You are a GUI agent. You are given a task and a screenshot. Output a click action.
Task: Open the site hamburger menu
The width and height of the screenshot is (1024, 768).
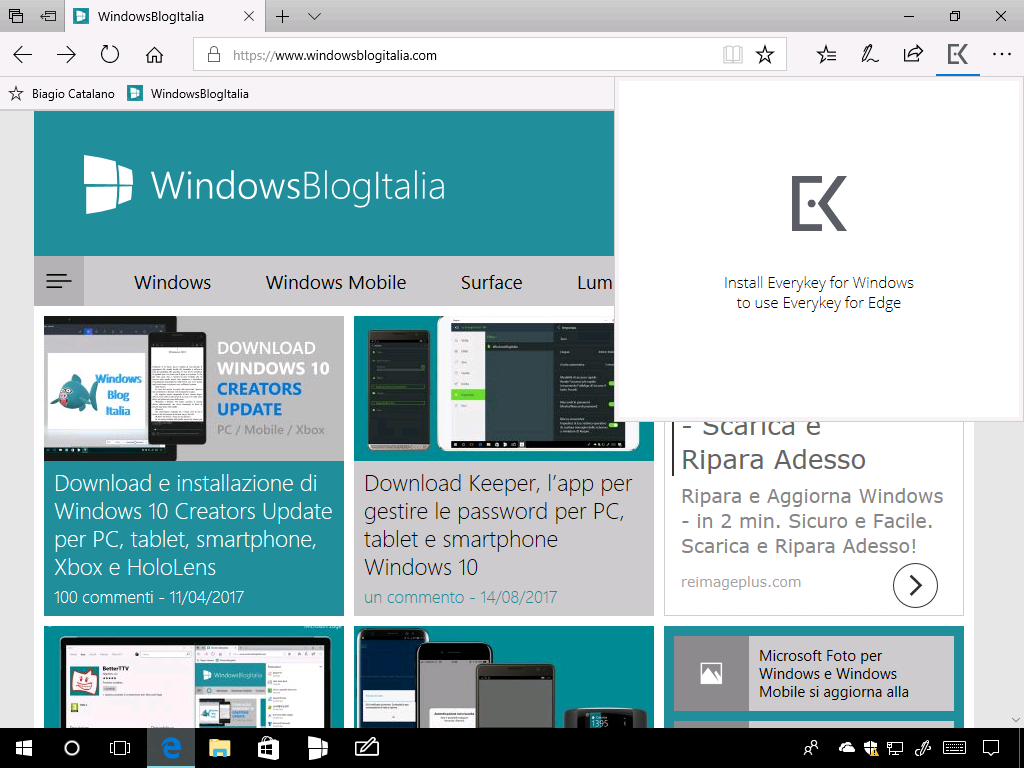(x=59, y=281)
